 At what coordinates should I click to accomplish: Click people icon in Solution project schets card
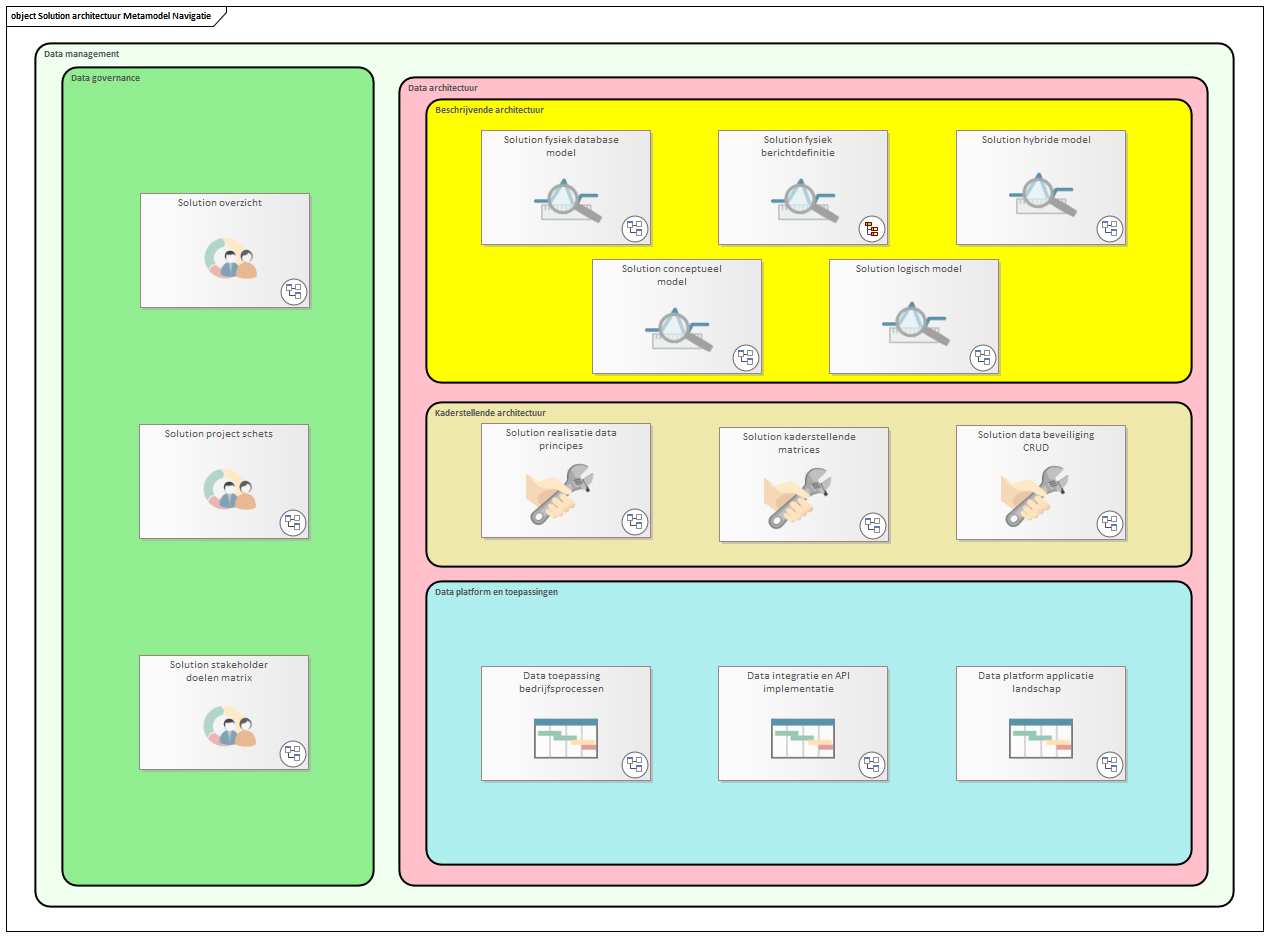tap(231, 489)
